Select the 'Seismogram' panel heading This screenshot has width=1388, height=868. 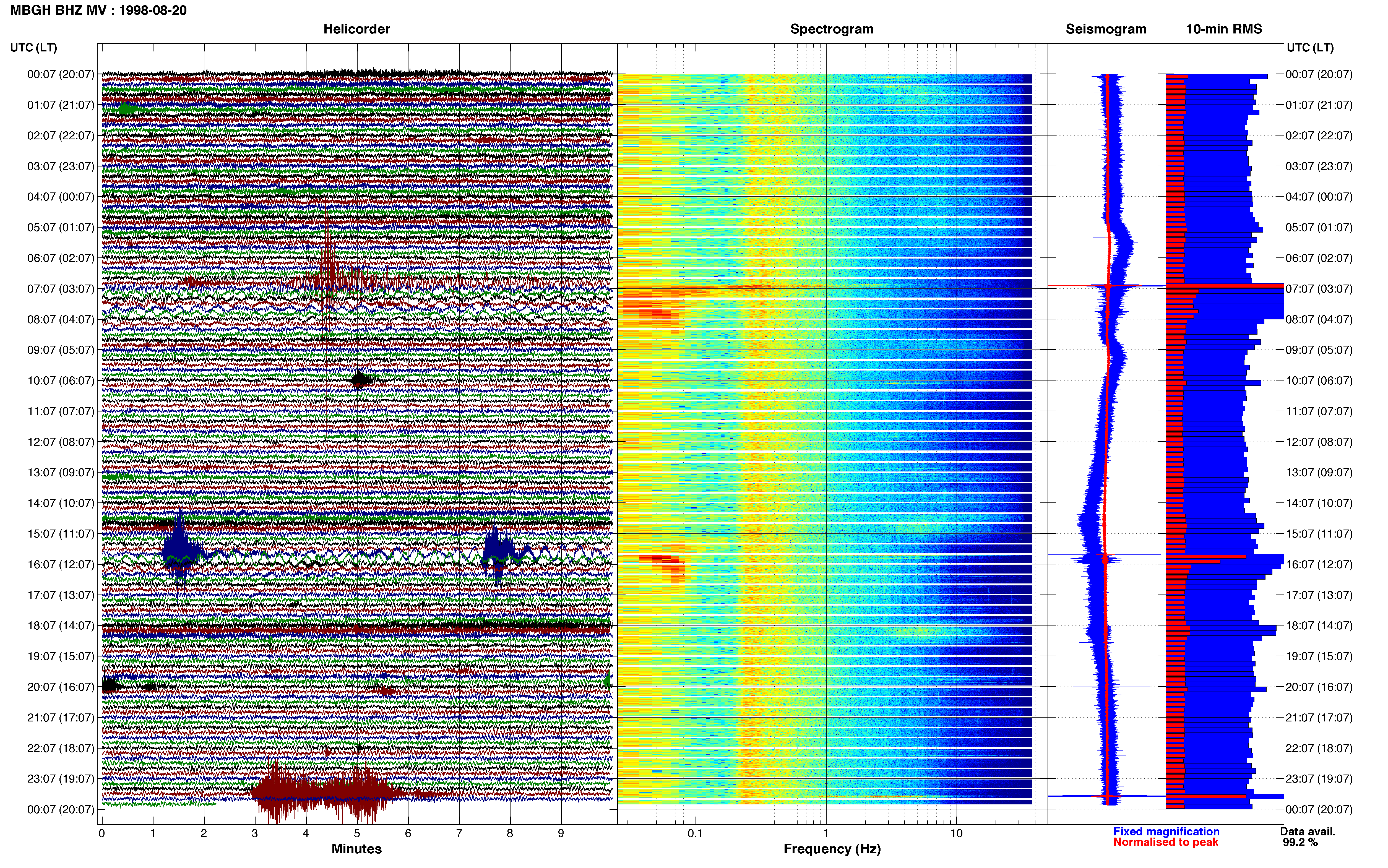tap(1106, 29)
